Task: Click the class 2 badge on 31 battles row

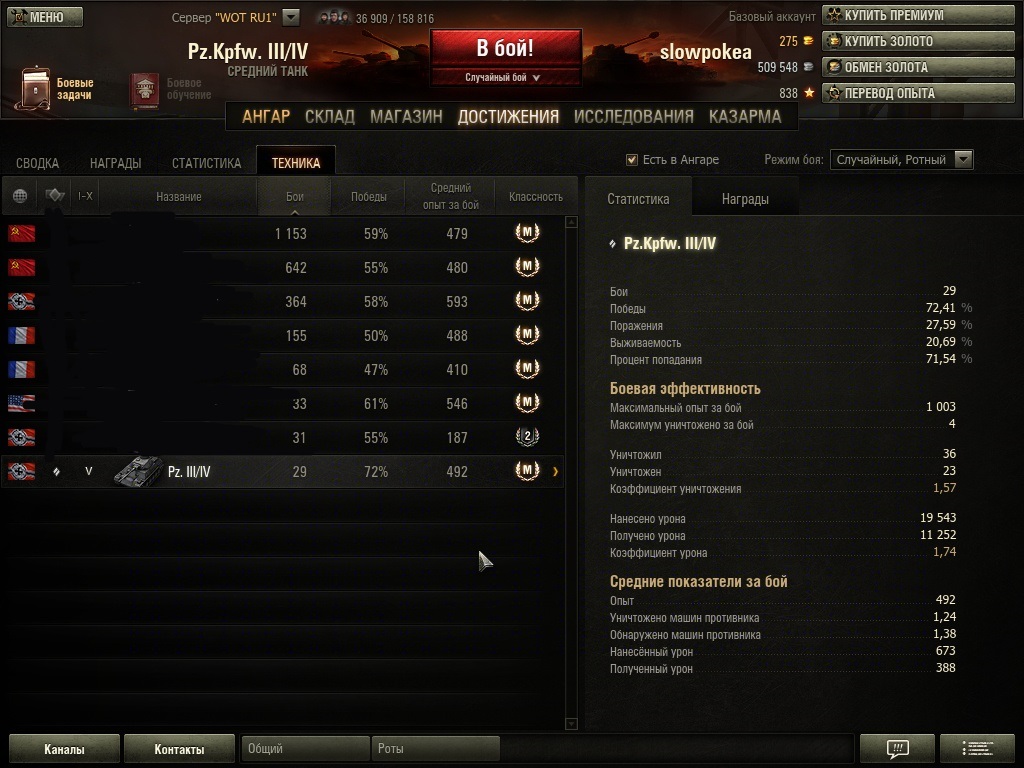Action: click(x=527, y=436)
